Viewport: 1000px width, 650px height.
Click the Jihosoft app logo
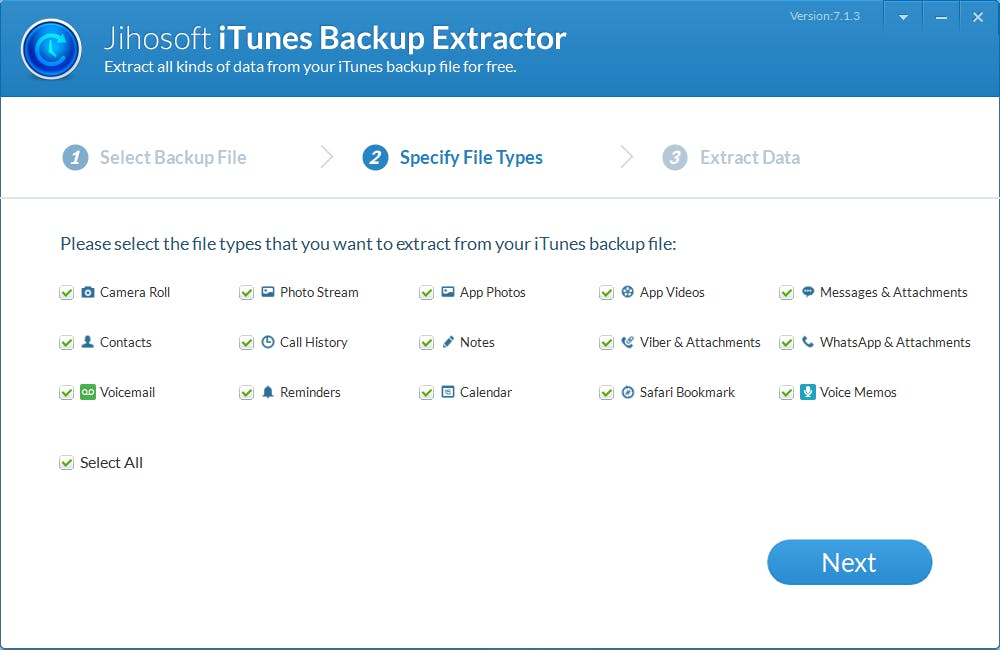point(51,49)
